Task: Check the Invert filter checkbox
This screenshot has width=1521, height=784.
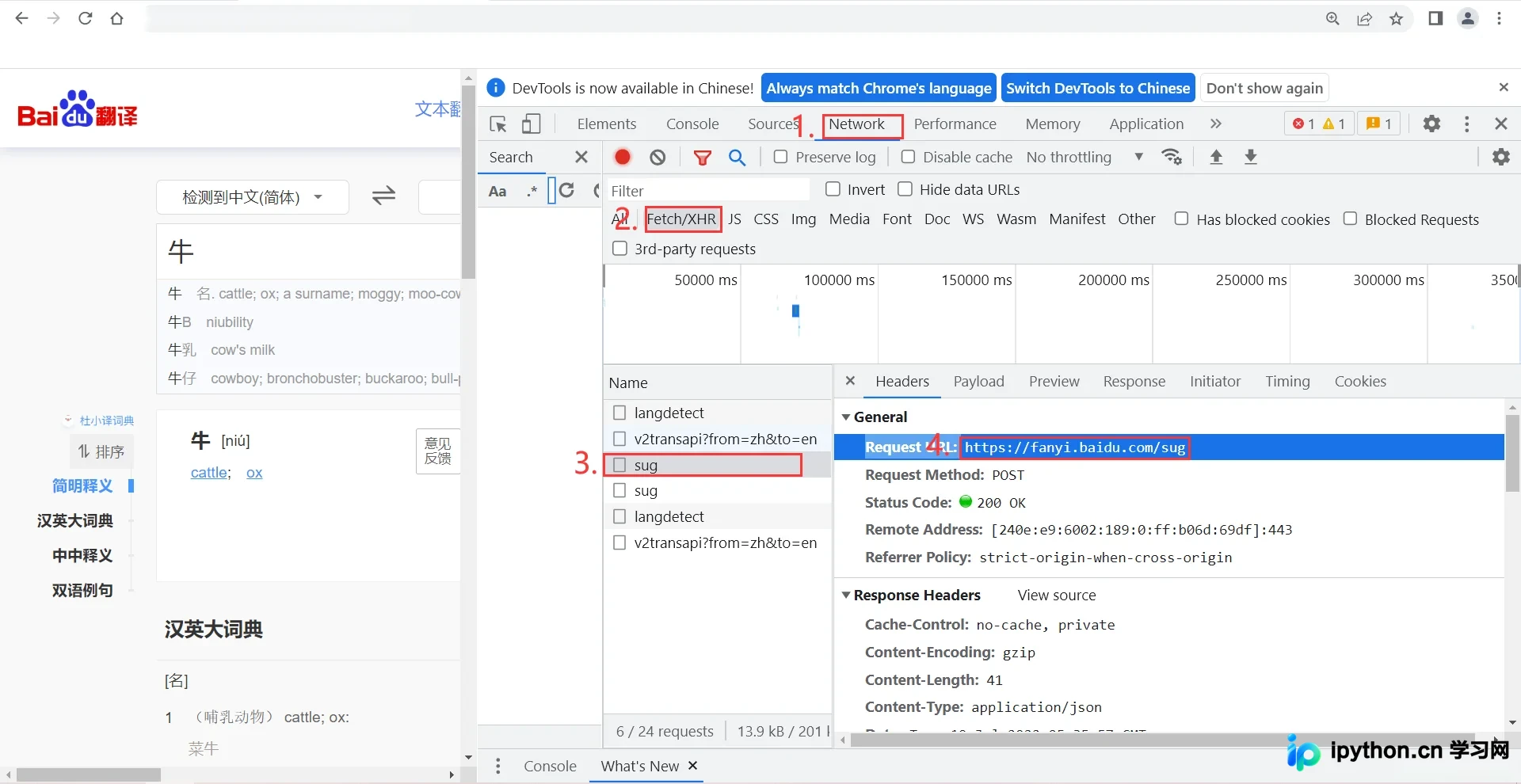Action: (833, 189)
